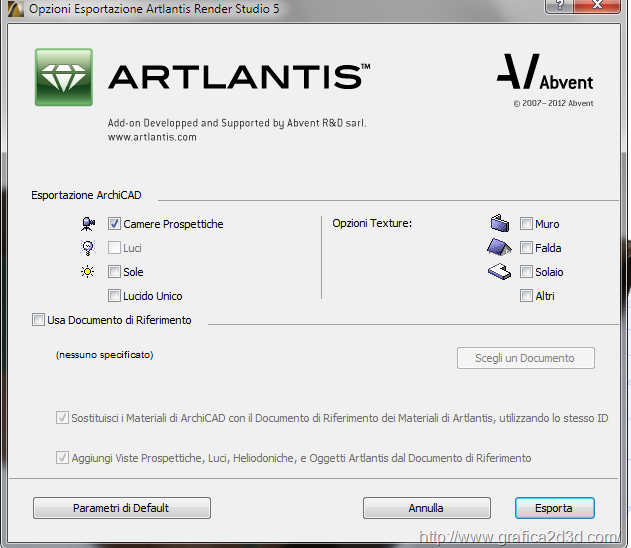Screen dimensions: 631x548
Task: Click the Artlantis diamond logo icon
Action: pos(64,77)
